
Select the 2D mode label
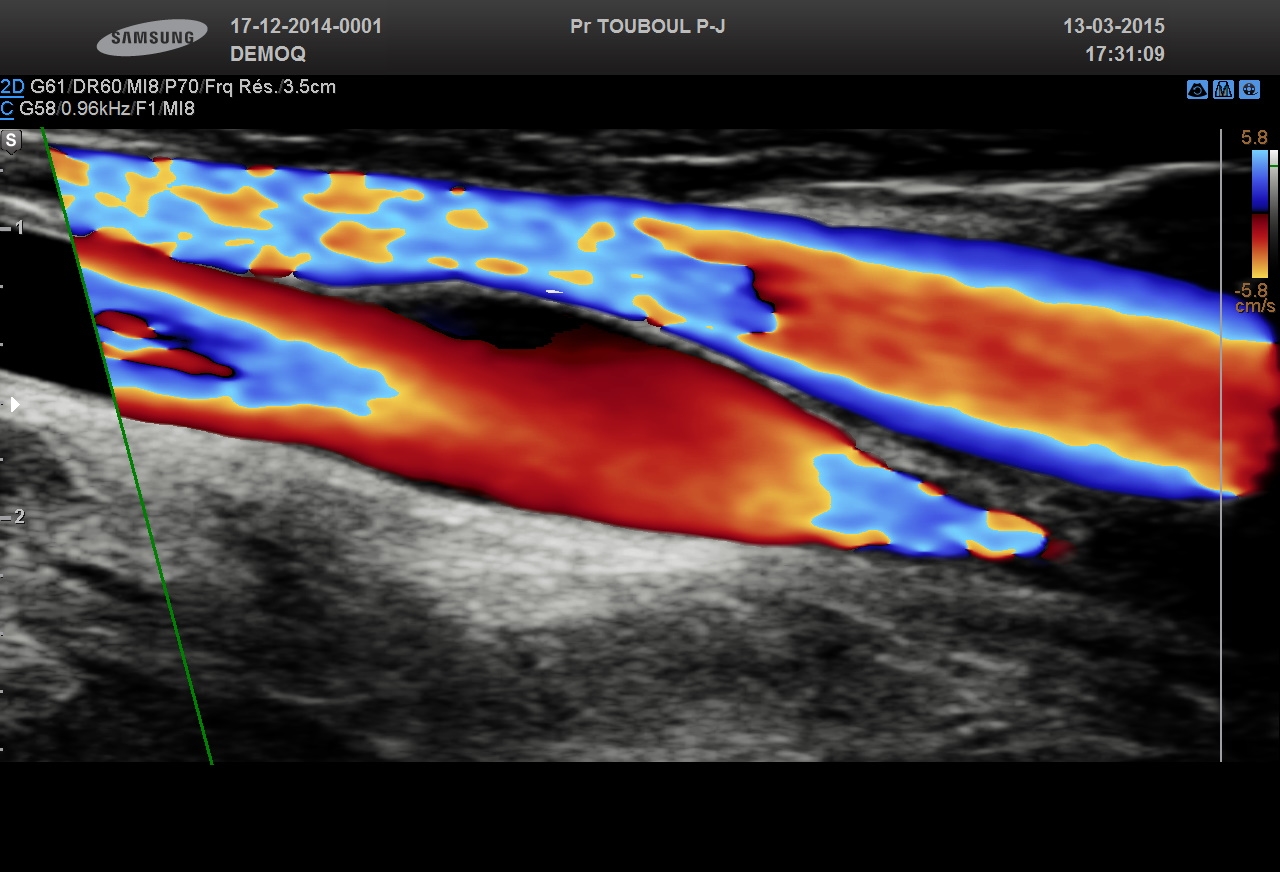(12, 87)
